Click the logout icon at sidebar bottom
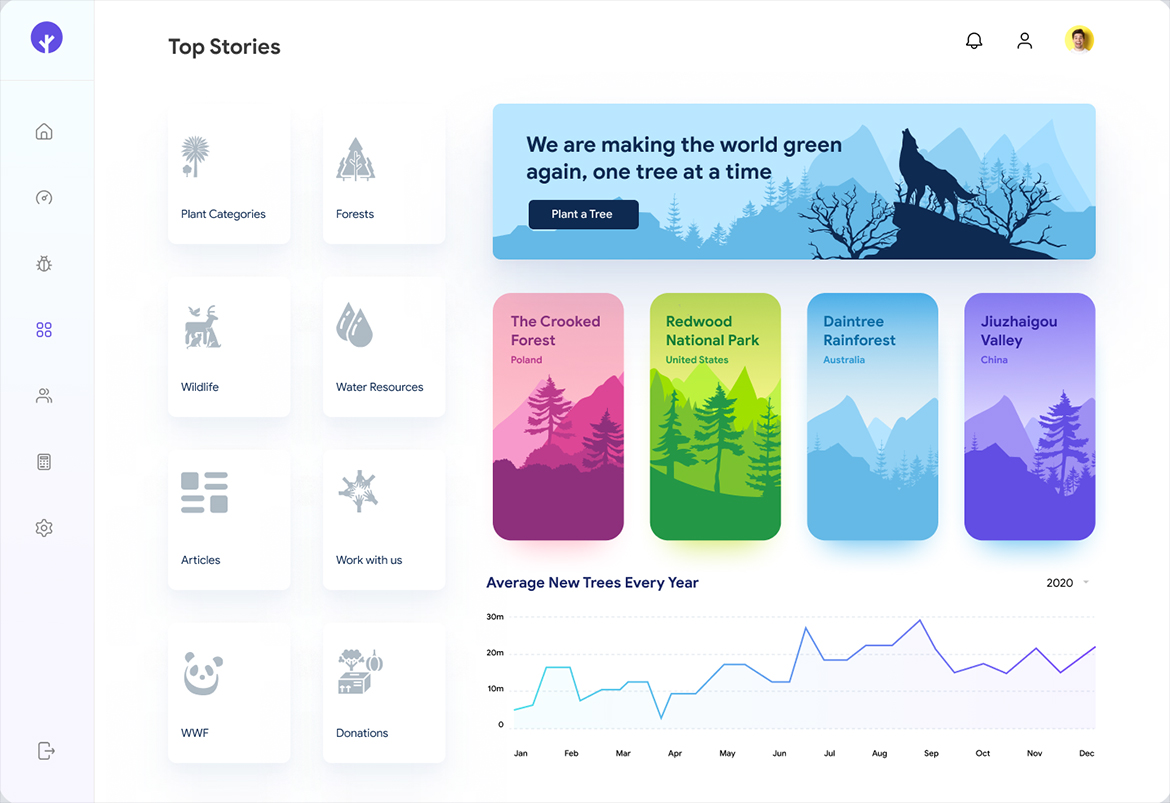 46,751
